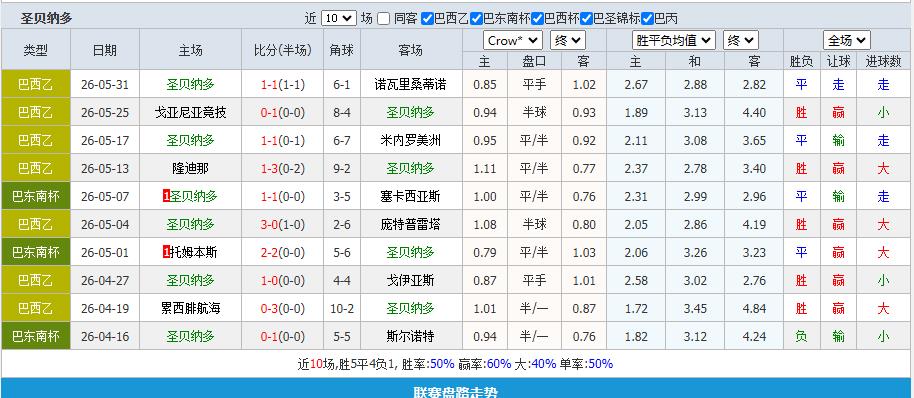
Task: Uncheck the 巴西乙 league filter
Action: tap(427, 19)
